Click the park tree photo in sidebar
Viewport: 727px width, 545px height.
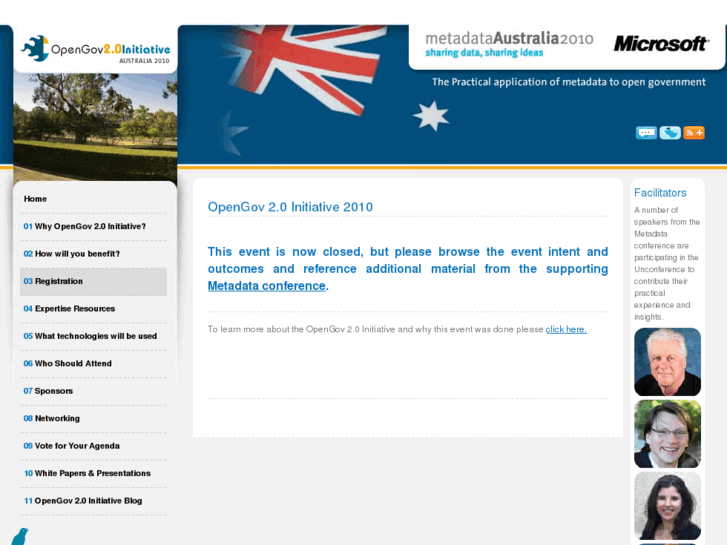tap(95, 127)
